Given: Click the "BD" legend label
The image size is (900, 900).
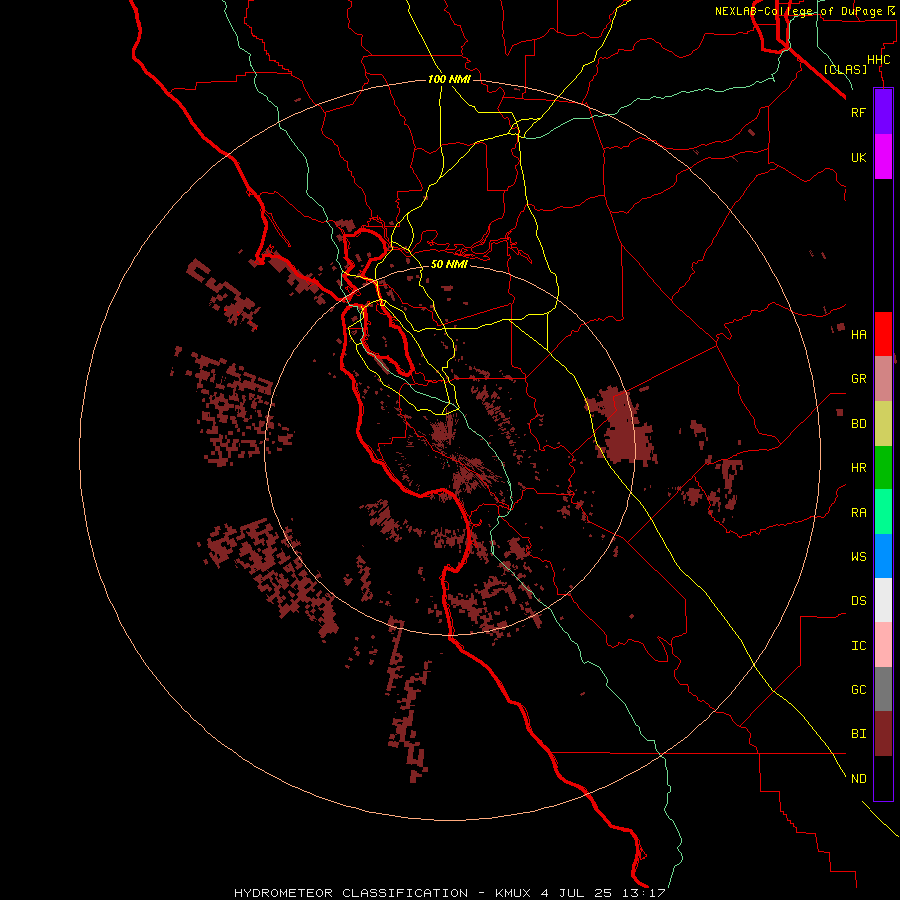Looking at the screenshot, I should [x=858, y=424].
